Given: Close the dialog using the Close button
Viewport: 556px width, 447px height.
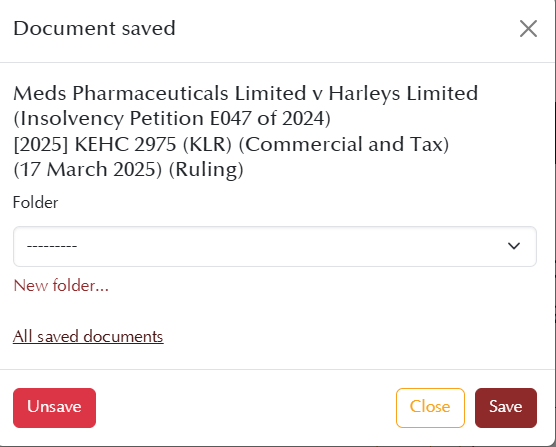Looking at the screenshot, I should [430, 408].
